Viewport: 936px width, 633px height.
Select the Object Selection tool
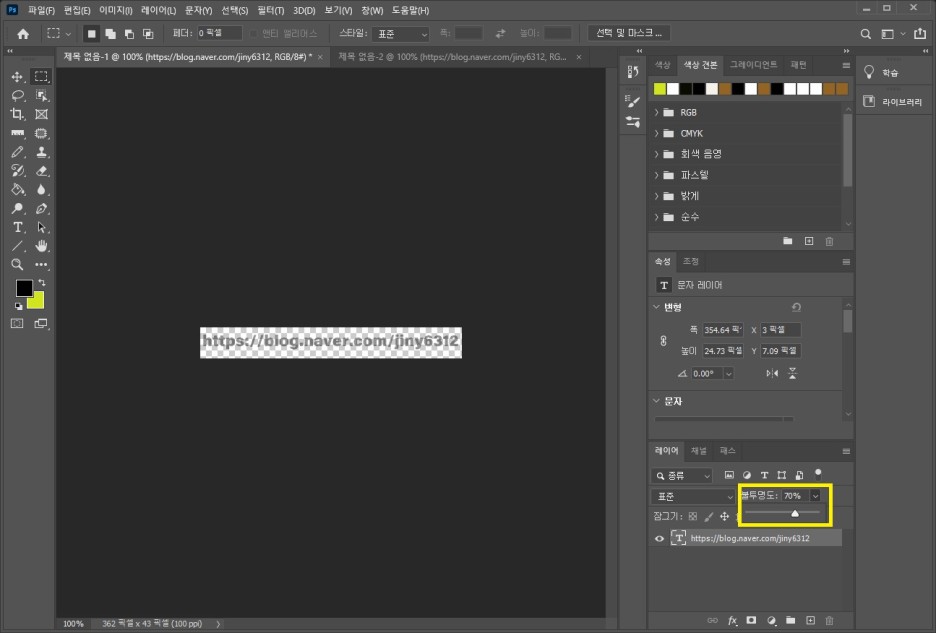click(x=41, y=96)
